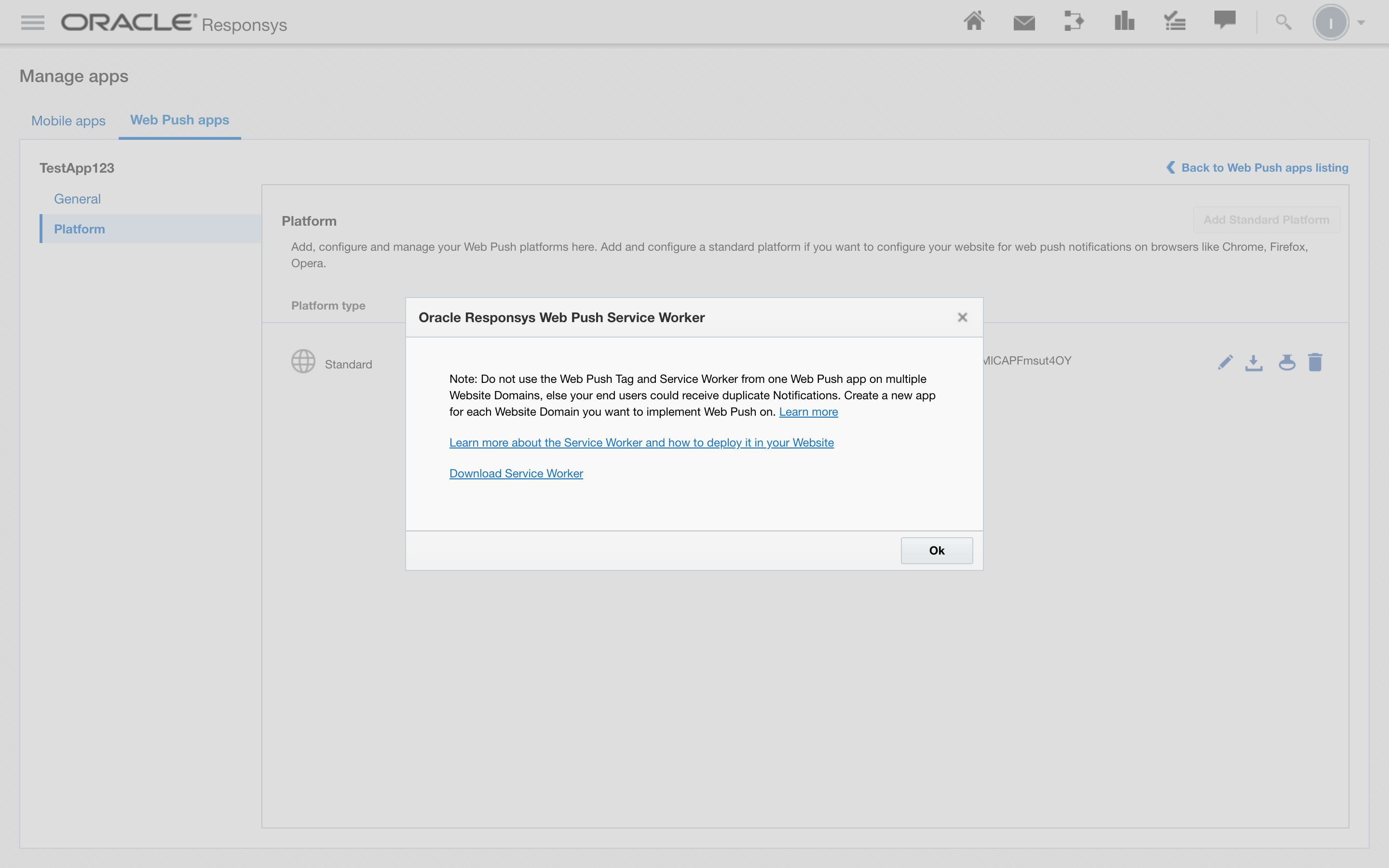
Task: Close the Service Worker dialog with X
Action: 963,317
